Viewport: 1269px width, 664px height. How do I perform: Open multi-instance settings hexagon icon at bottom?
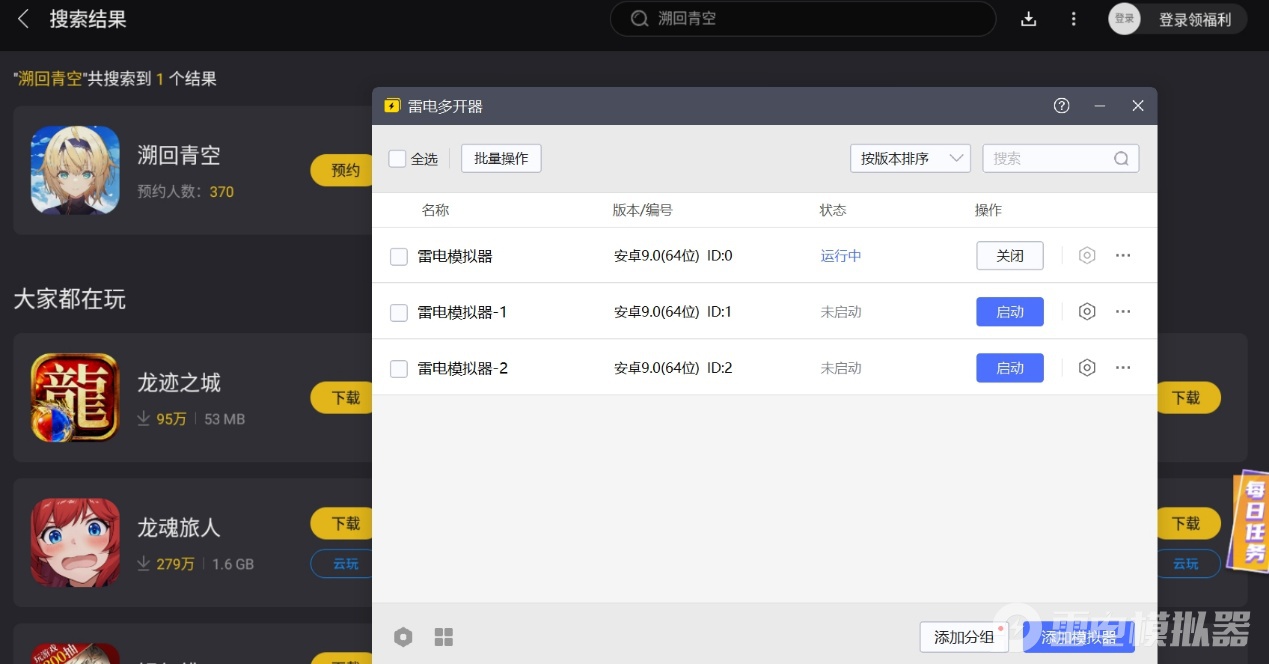pos(403,637)
